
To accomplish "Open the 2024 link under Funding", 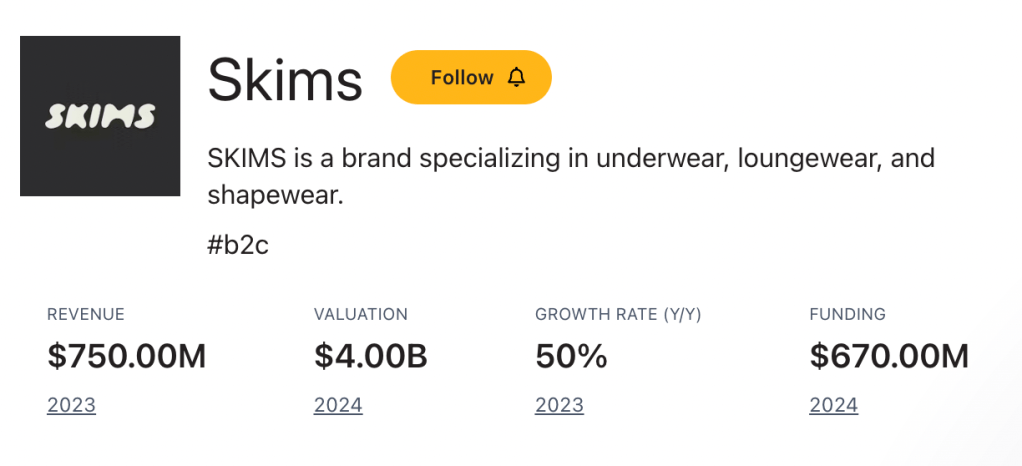I will [x=833, y=405].
